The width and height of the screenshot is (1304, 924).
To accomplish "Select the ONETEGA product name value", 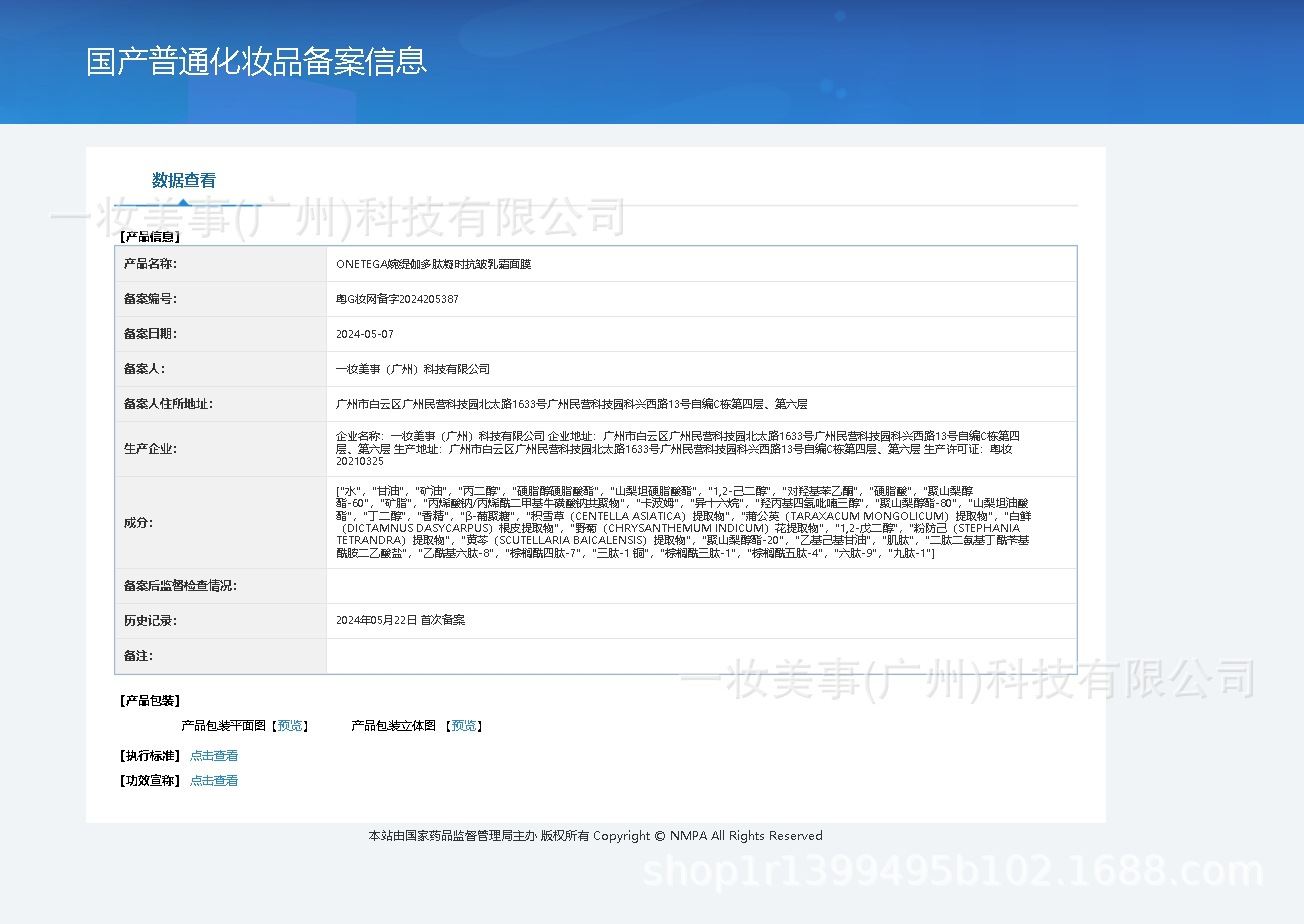I will 433,264.
